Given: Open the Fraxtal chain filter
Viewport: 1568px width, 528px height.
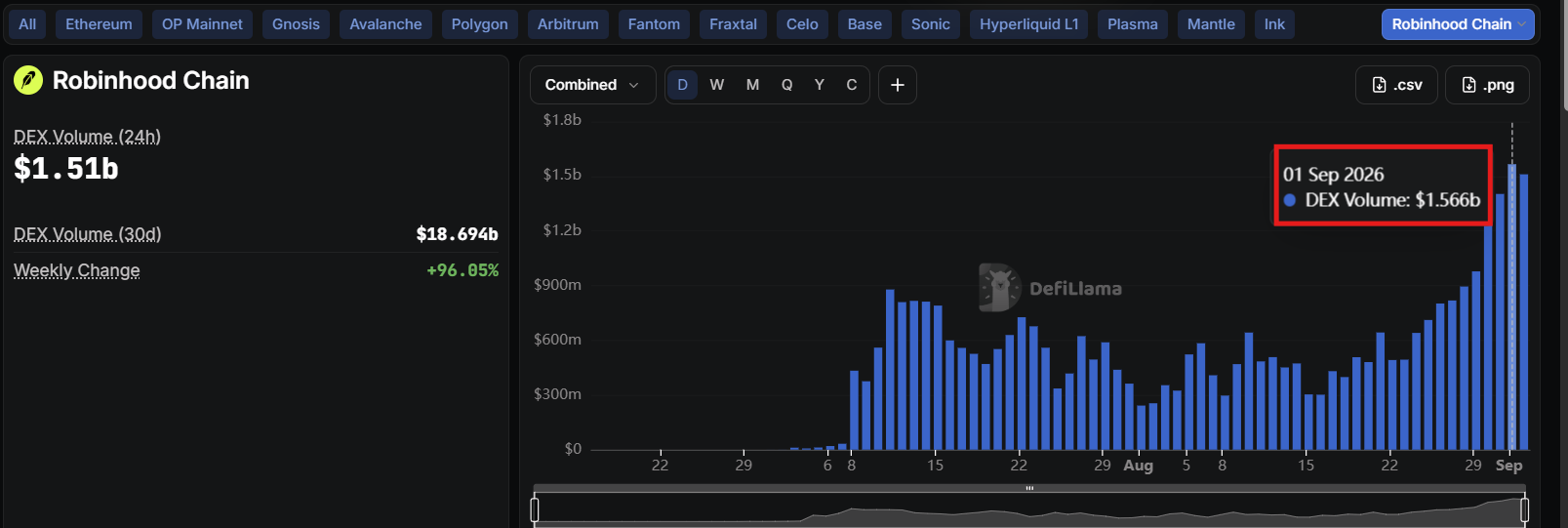Looking at the screenshot, I should coord(733,24).
